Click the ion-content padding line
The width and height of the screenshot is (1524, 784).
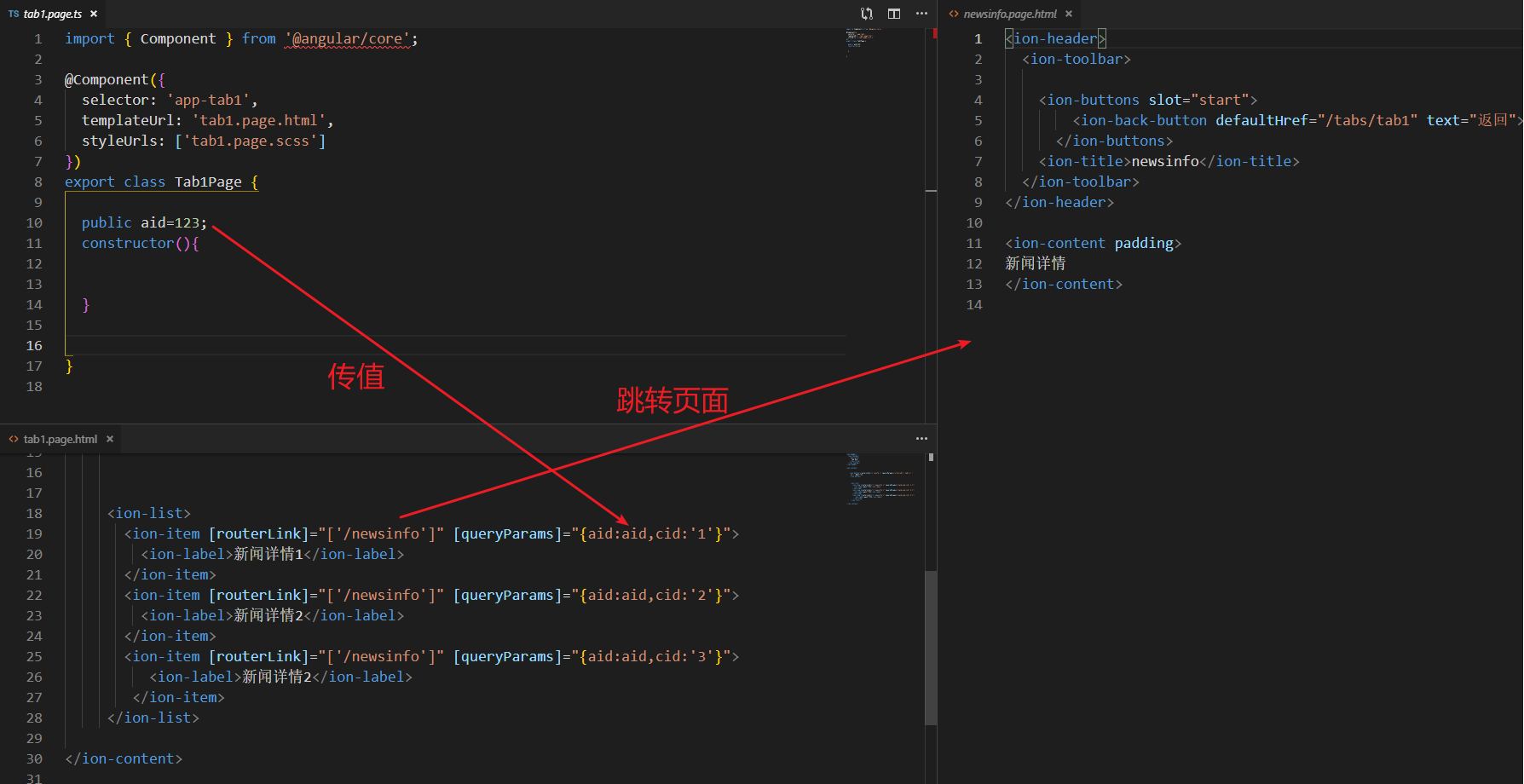(1094, 243)
